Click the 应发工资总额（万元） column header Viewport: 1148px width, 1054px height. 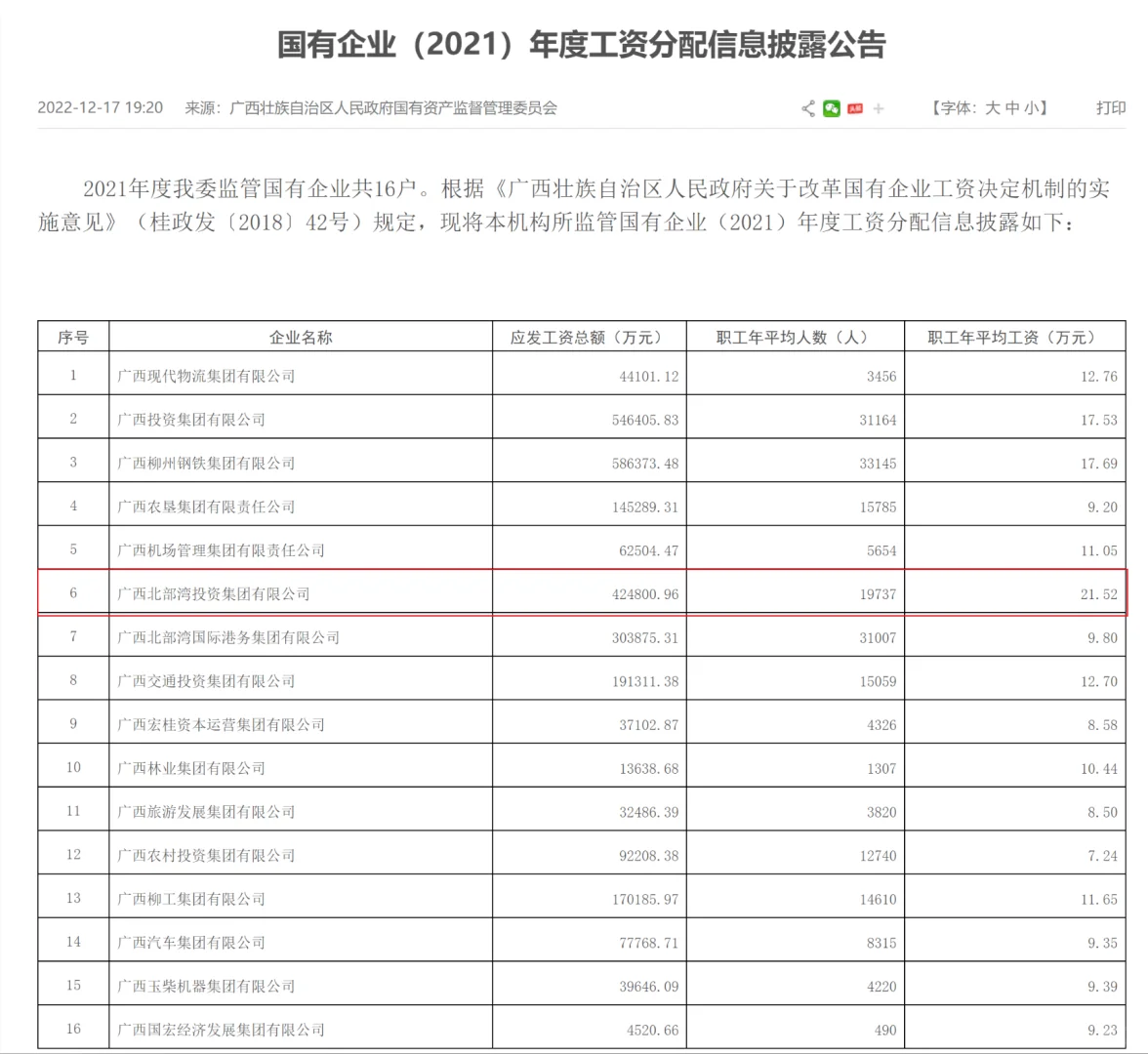coord(590,337)
